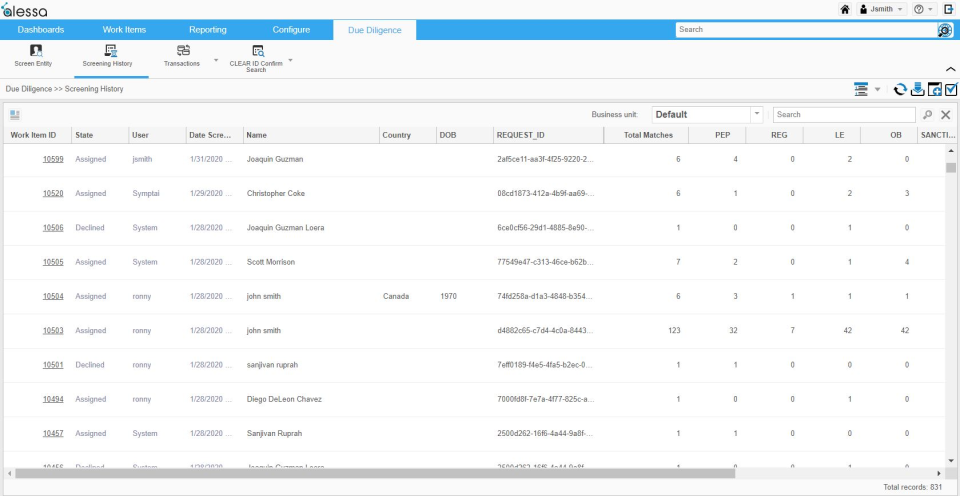
Task: Click the horizontal scrollbar under the grid
Action: [400, 473]
